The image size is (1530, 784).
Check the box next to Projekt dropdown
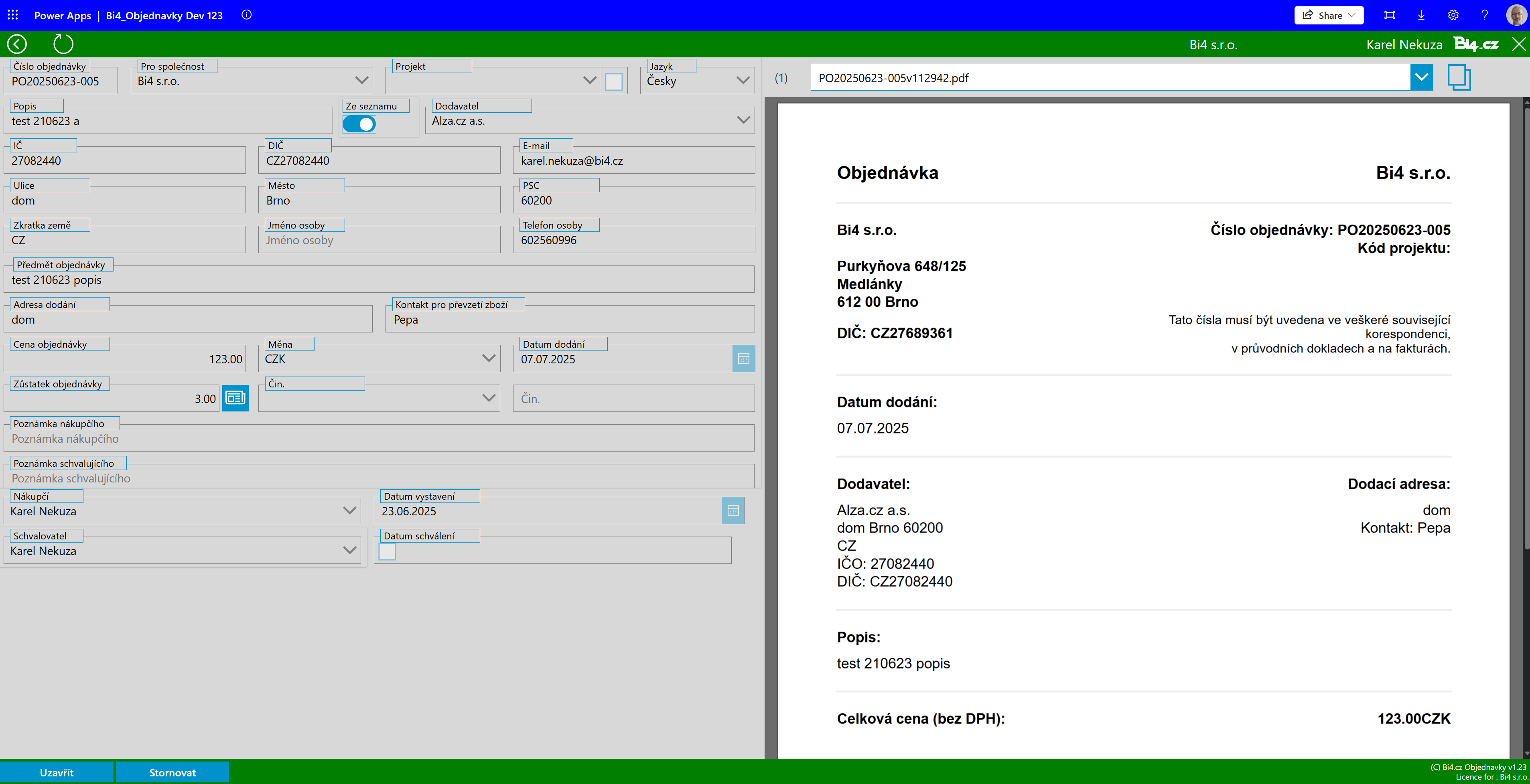tap(613, 81)
